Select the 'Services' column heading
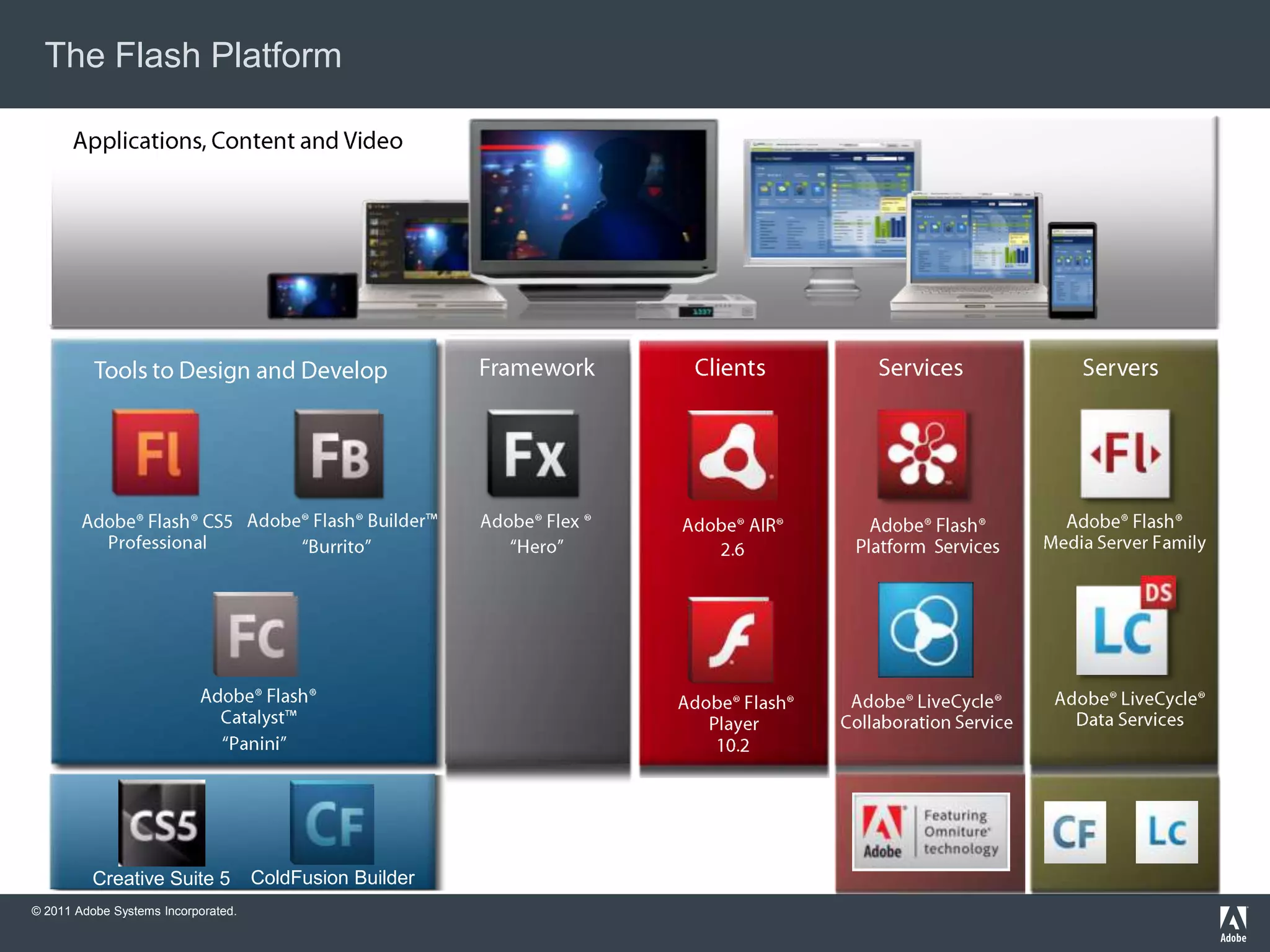1270x952 pixels. point(920,368)
